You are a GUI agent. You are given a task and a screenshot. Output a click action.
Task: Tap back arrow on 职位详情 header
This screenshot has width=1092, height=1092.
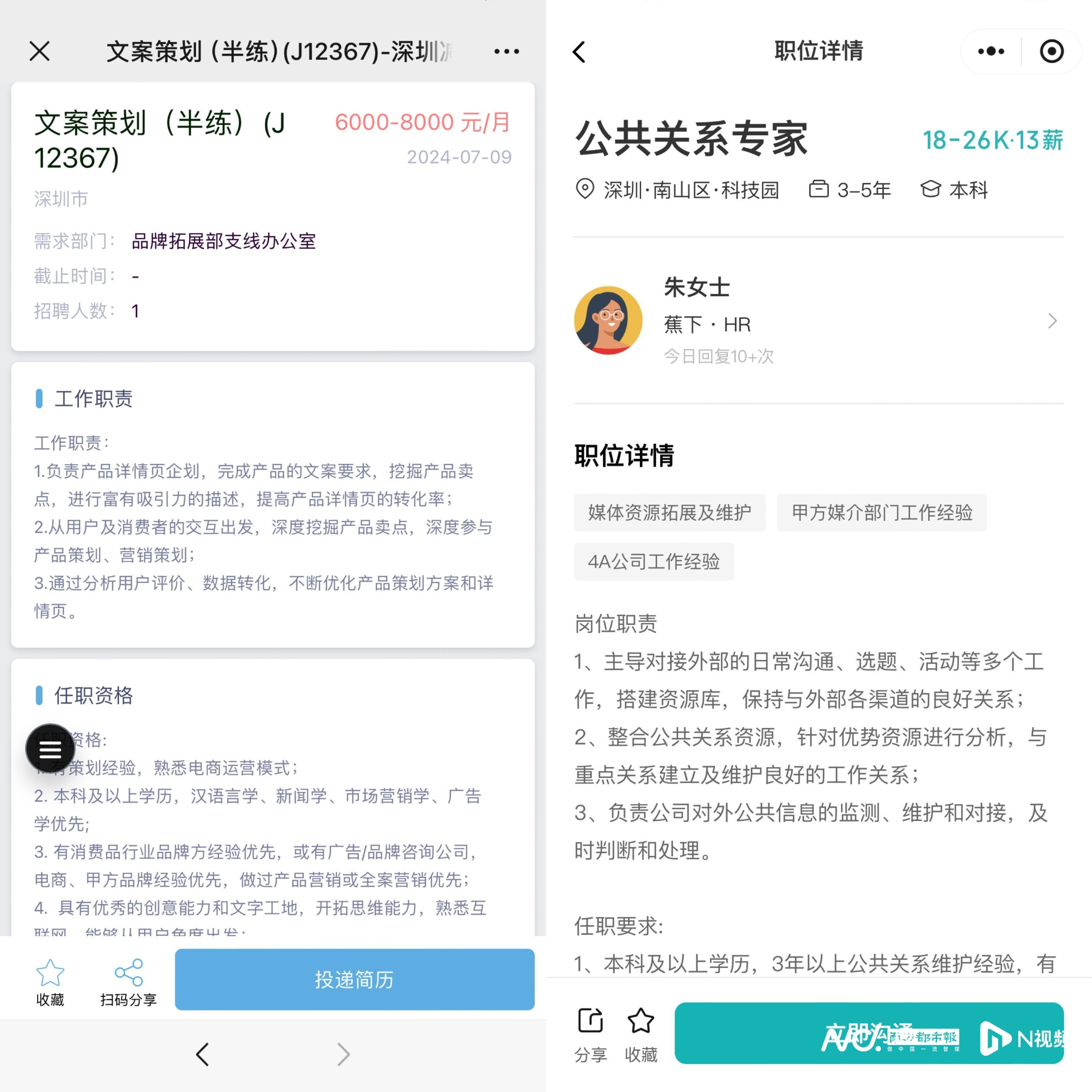(580, 52)
